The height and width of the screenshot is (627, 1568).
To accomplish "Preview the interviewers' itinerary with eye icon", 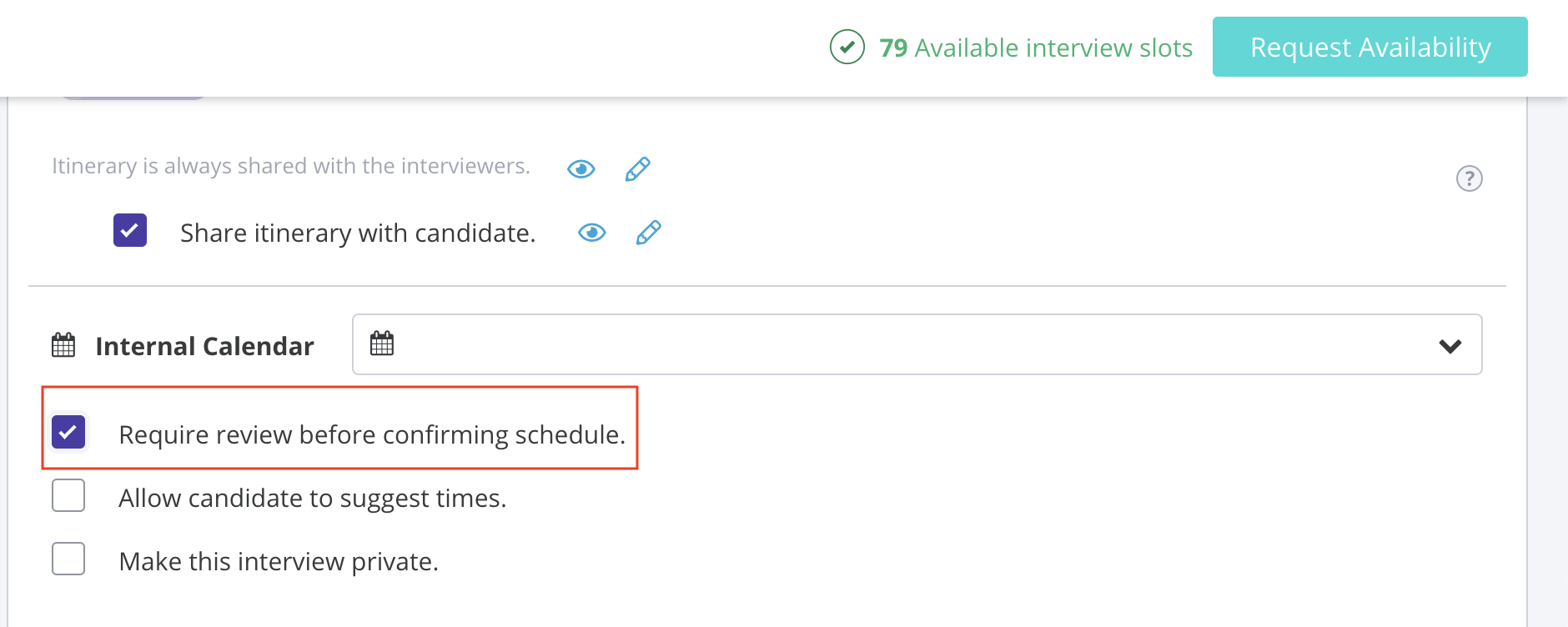I will coord(581,169).
